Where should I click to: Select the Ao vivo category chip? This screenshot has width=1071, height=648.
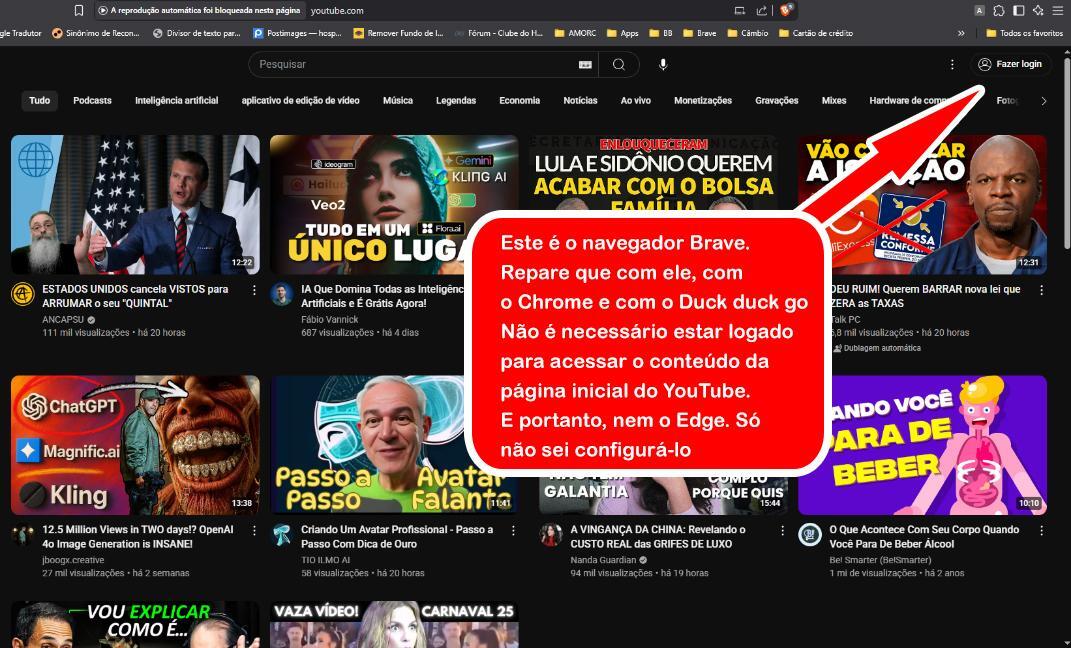(x=636, y=100)
